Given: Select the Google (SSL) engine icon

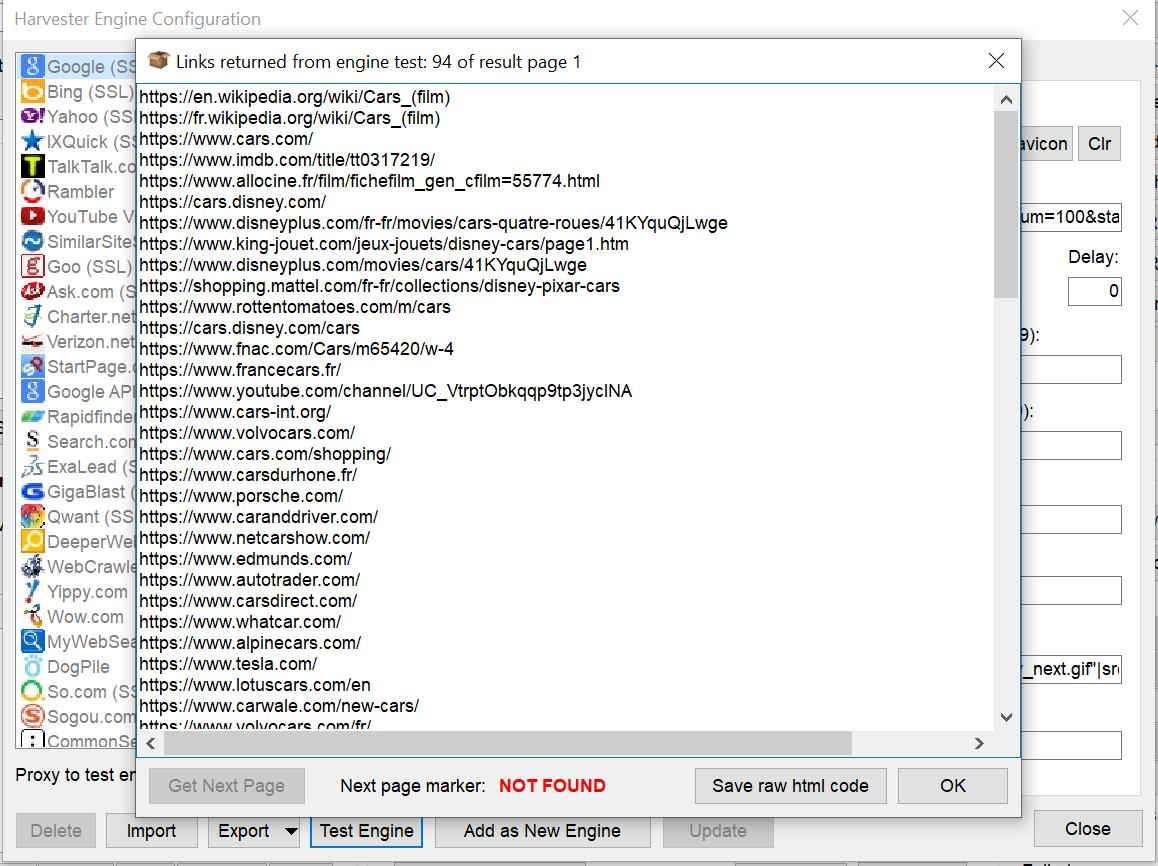Looking at the screenshot, I should pyautogui.click(x=32, y=66).
